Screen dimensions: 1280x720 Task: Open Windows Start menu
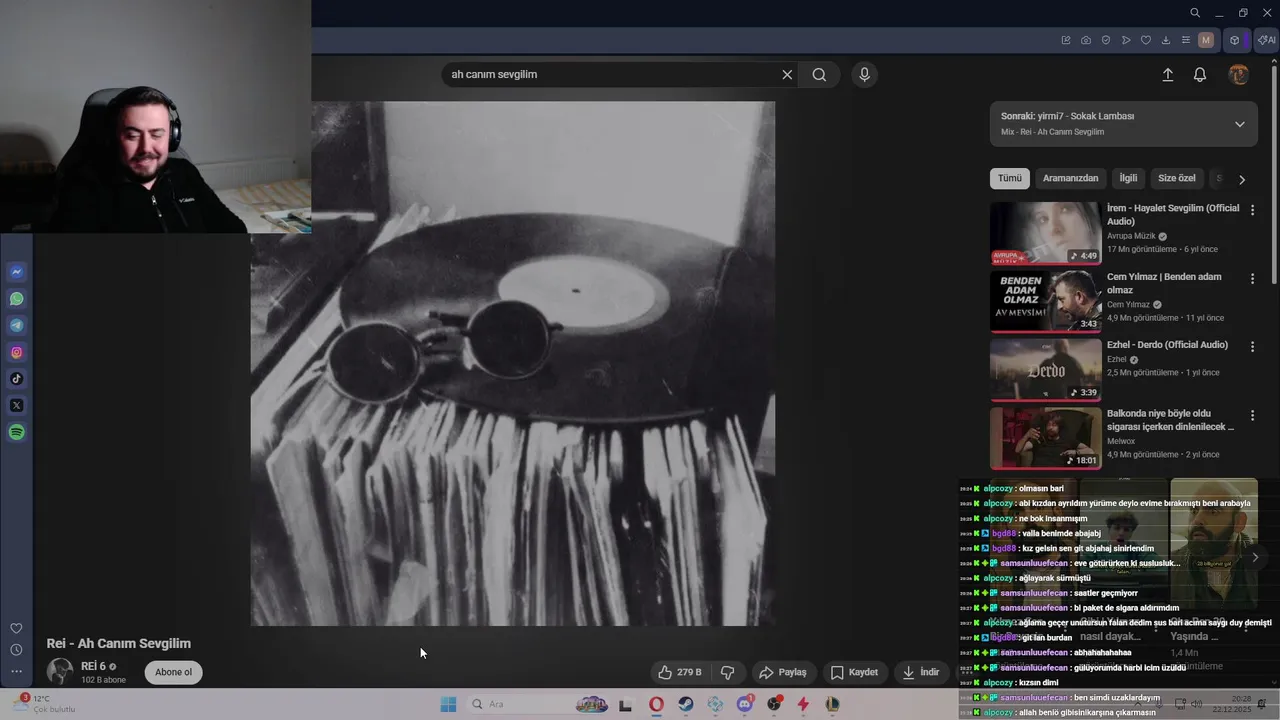448,704
